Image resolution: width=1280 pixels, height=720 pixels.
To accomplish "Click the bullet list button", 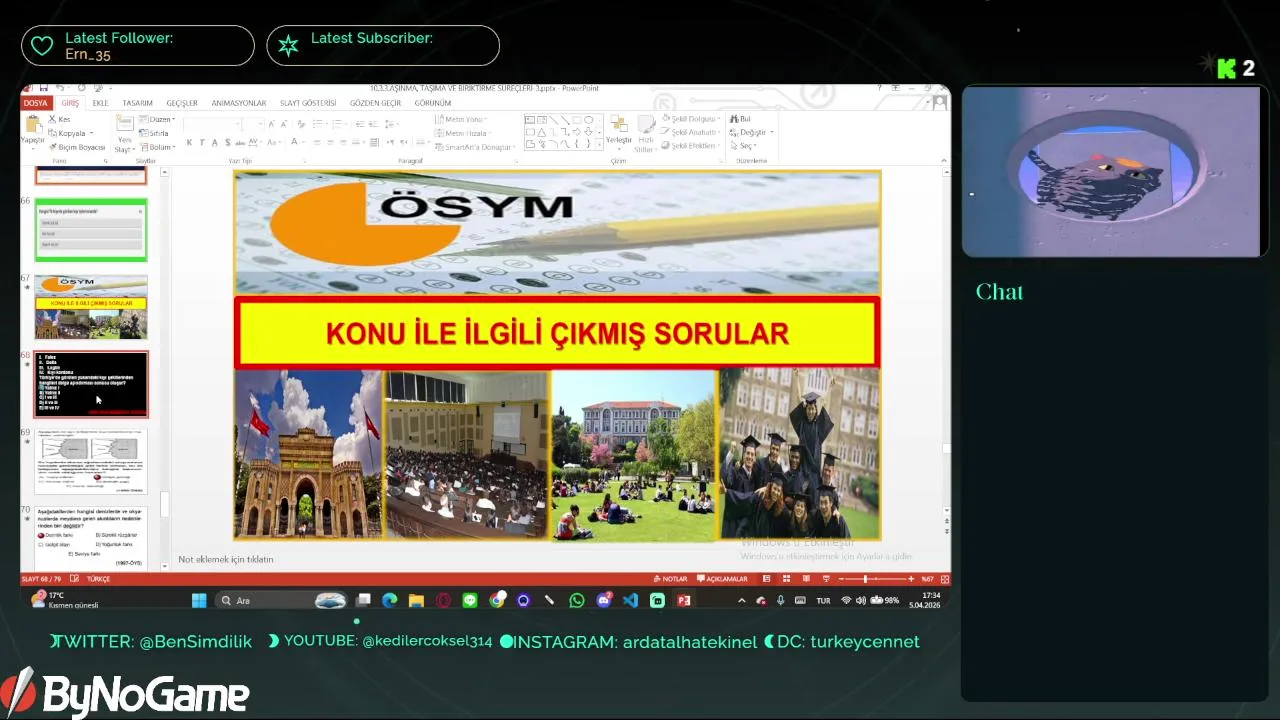I will [317, 123].
